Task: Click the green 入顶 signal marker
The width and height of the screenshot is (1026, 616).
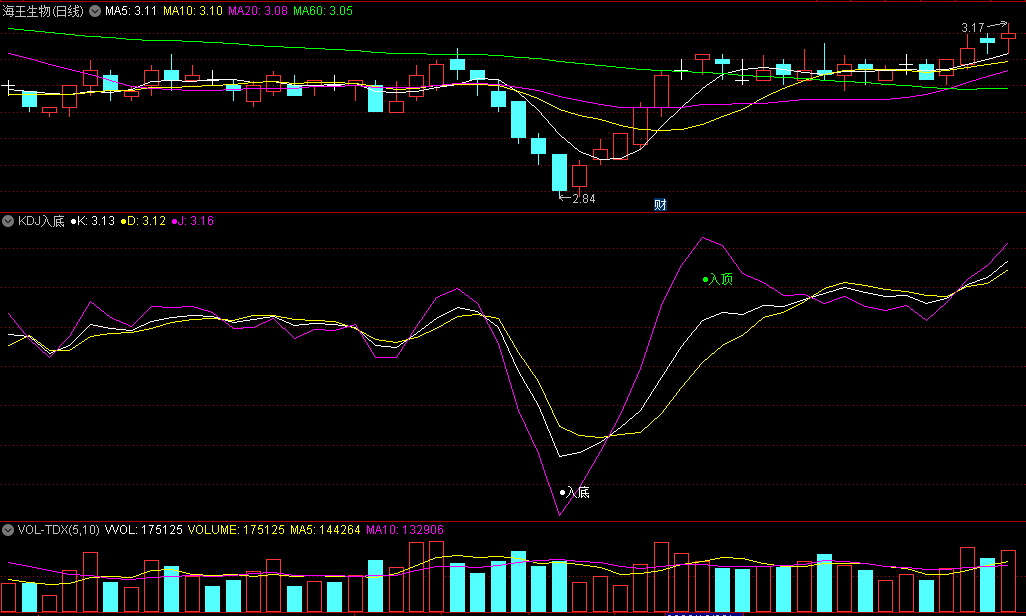Action: (718, 280)
